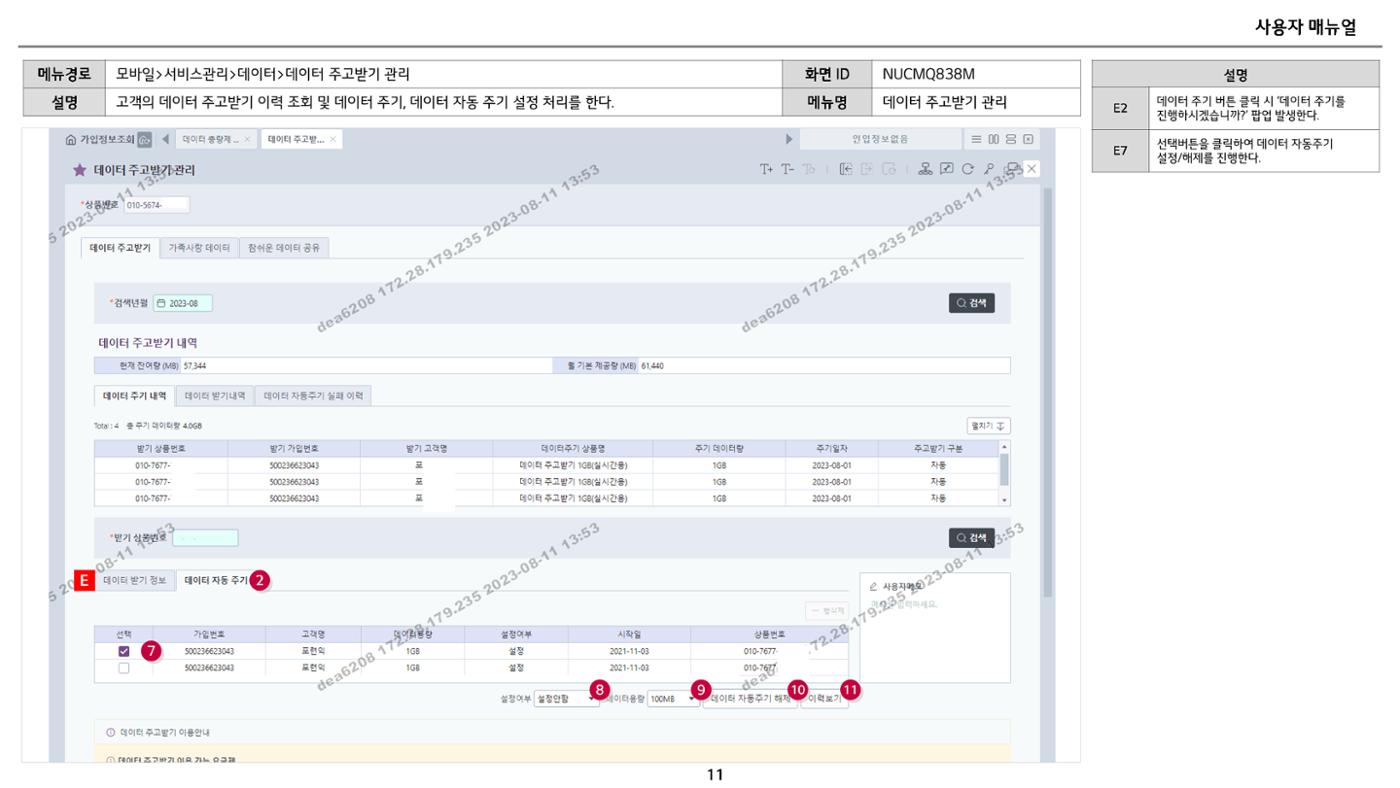Viewport: 1400px width, 788px height.
Task: Click 월 기본 제공량 value 61,440
Action: coord(652,366)
